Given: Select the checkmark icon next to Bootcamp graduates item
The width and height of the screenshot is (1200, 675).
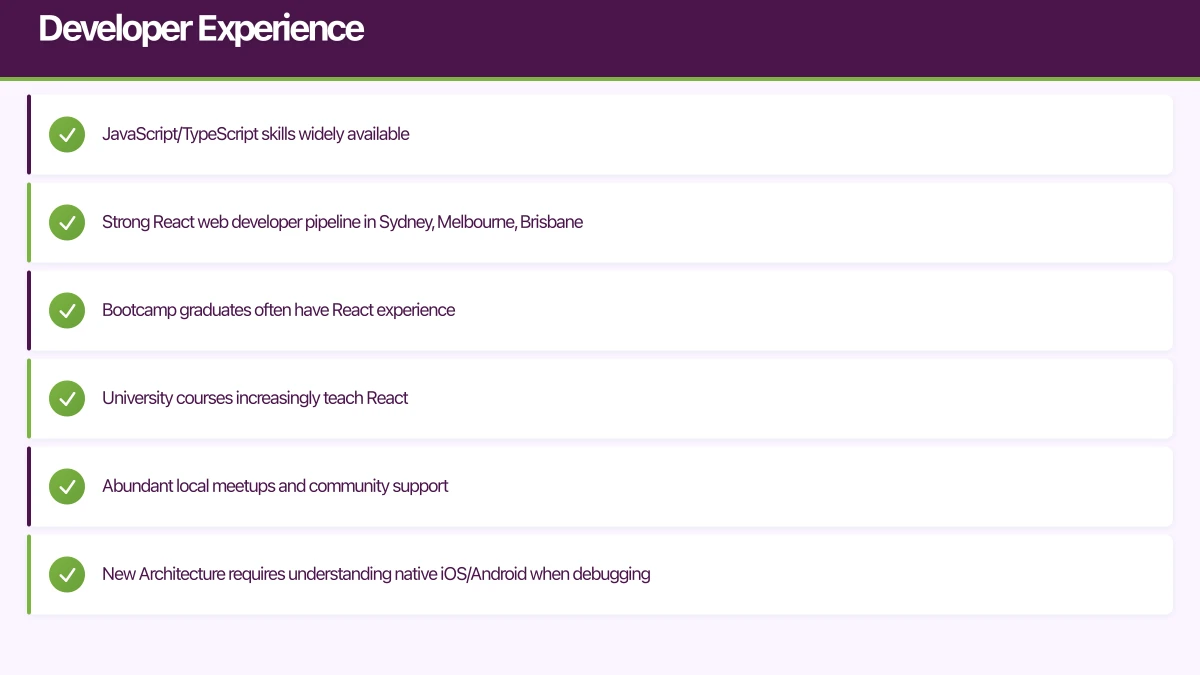Looking at the screenshot, I should [x=67, y=310].
